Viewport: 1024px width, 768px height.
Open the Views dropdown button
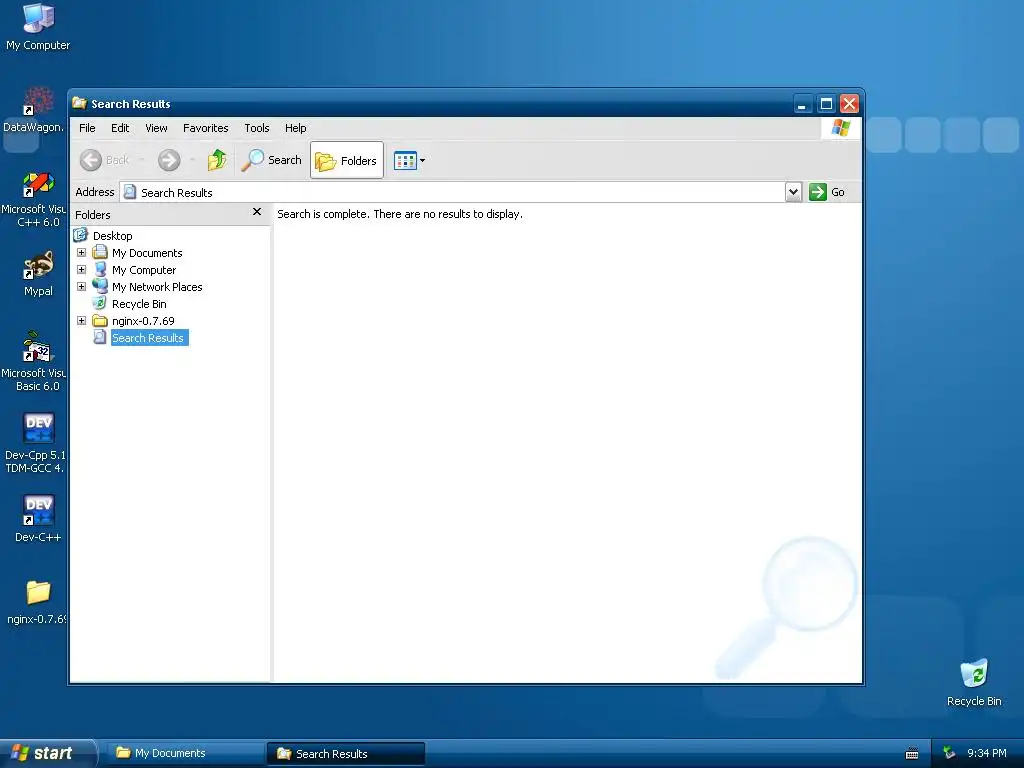pyautogui.click(x=409, y=160)
